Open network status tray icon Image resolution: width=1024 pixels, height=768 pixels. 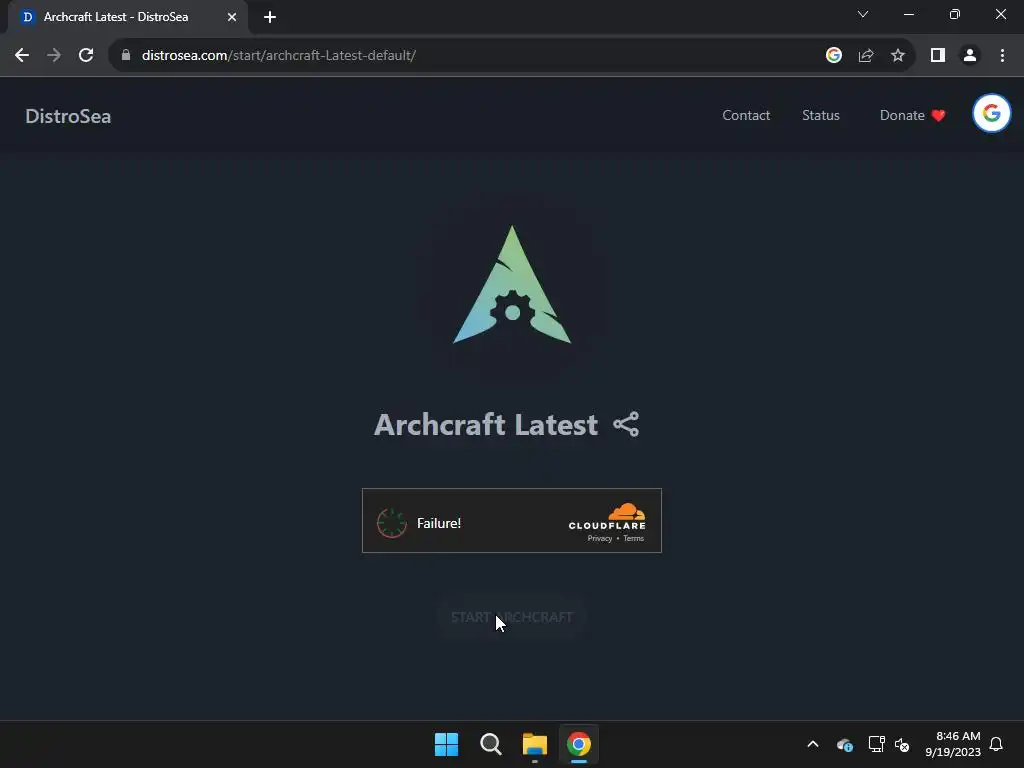coord(876,744)
